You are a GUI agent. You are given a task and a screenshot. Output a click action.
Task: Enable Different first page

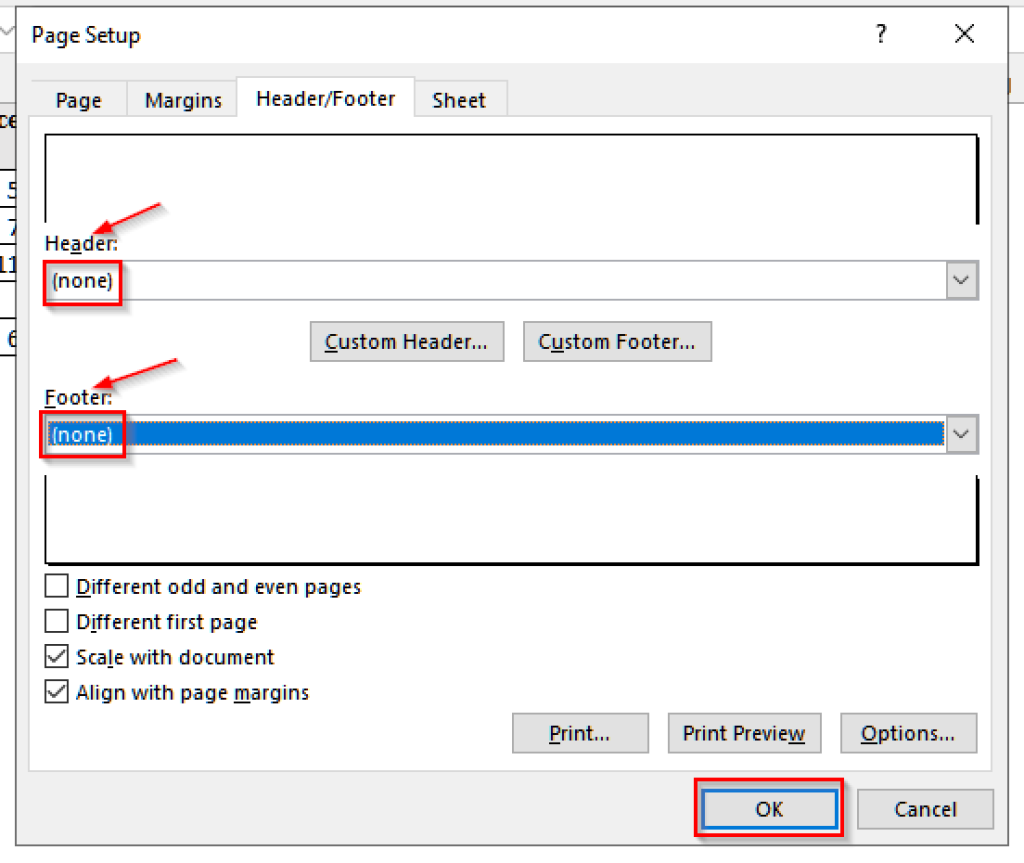tap(57, 621)
